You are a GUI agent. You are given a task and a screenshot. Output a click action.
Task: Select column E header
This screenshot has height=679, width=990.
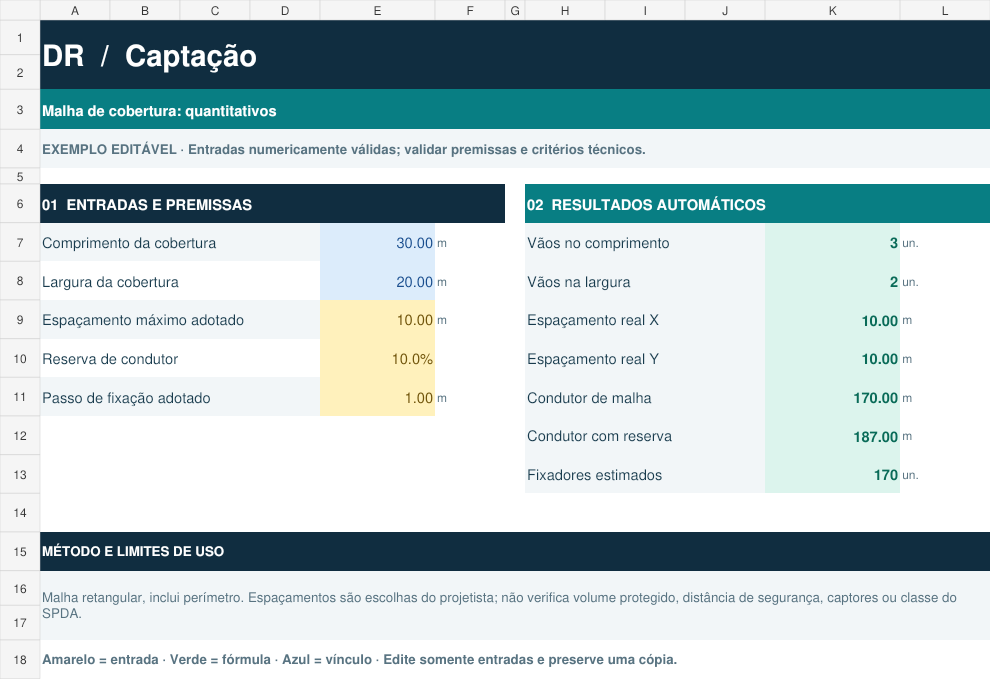[377, 10]
